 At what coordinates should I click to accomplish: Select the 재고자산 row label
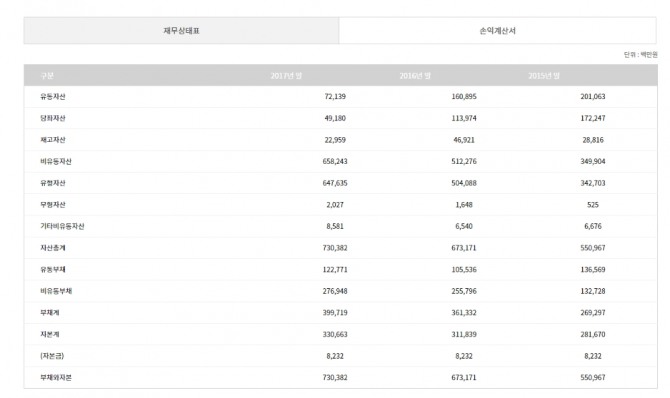(53, 140)
